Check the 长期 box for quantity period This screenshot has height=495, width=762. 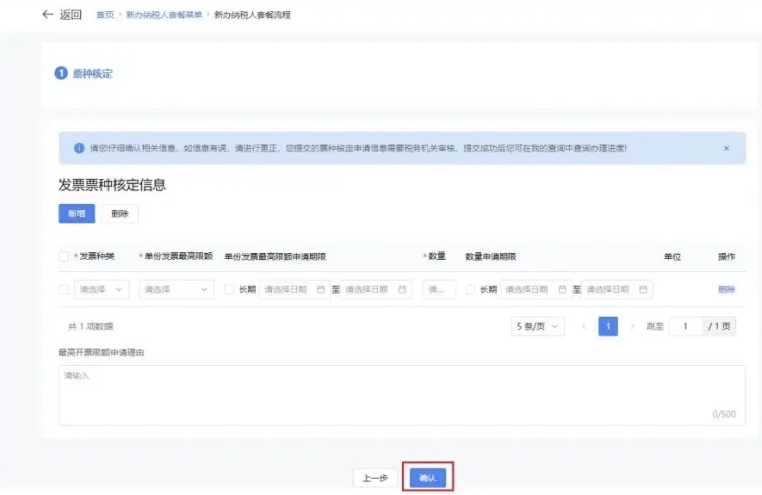click(x=470, y=290)
